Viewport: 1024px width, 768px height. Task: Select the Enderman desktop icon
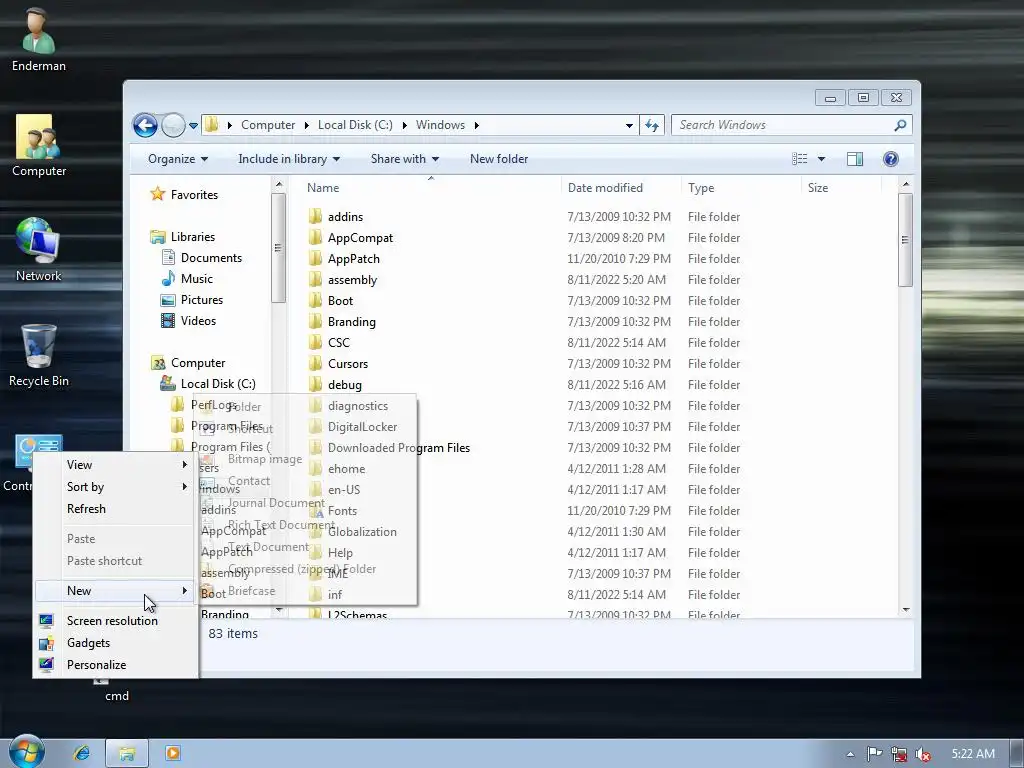(39, 39)
